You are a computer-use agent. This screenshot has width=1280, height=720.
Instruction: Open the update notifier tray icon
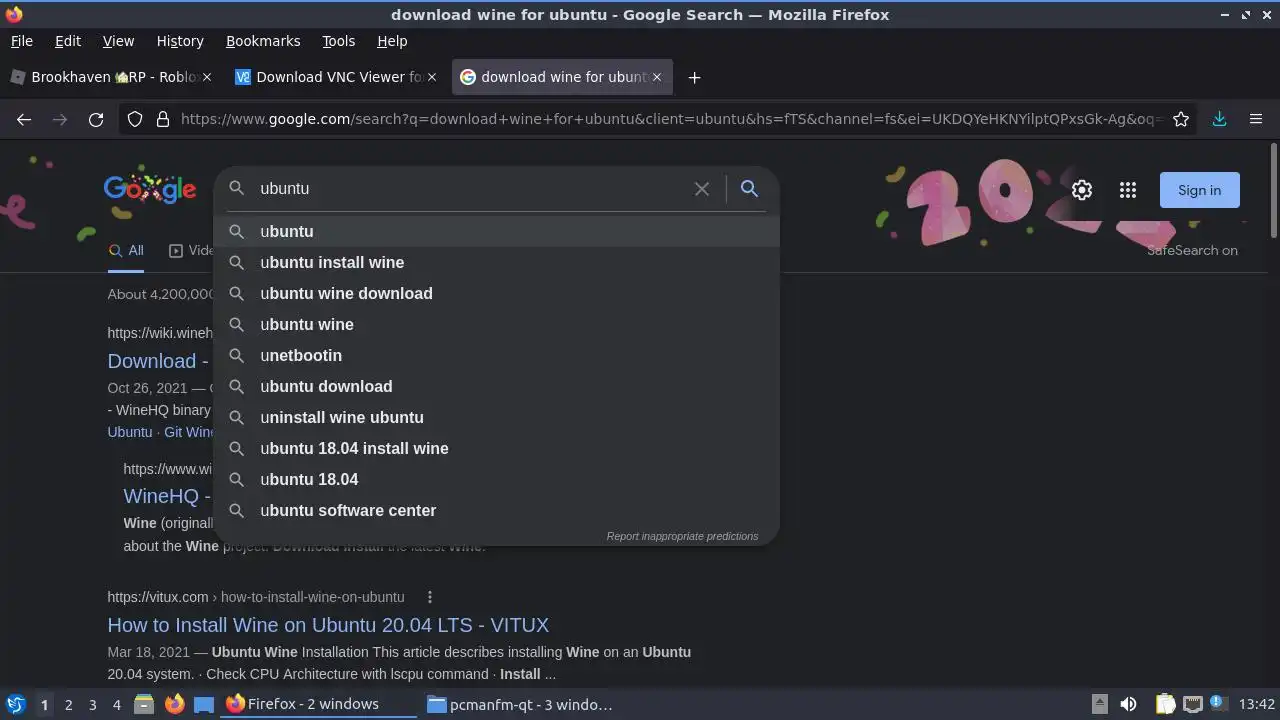pos(1218,703)
